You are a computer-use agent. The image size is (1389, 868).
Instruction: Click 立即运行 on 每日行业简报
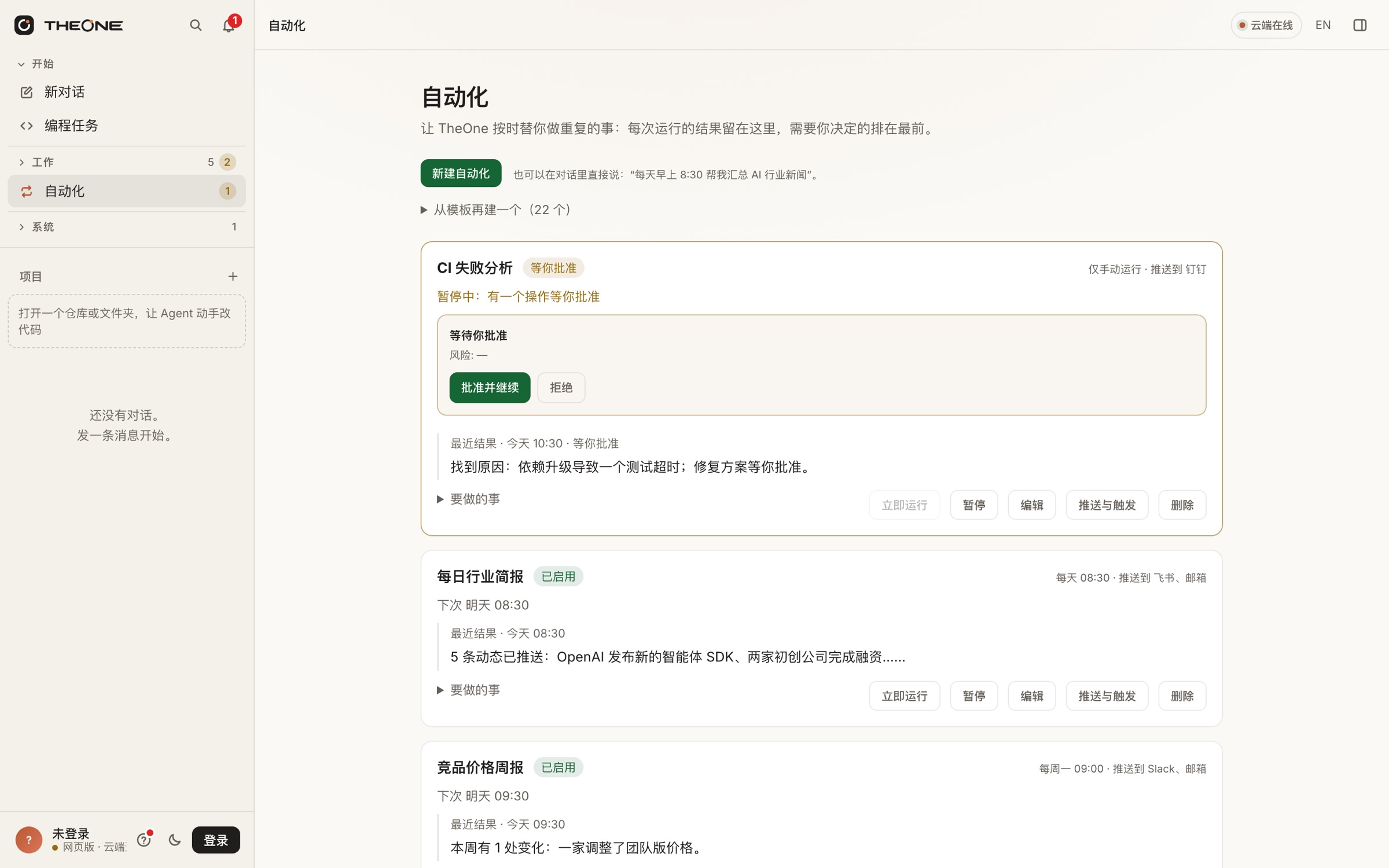(x=904, y=696)
